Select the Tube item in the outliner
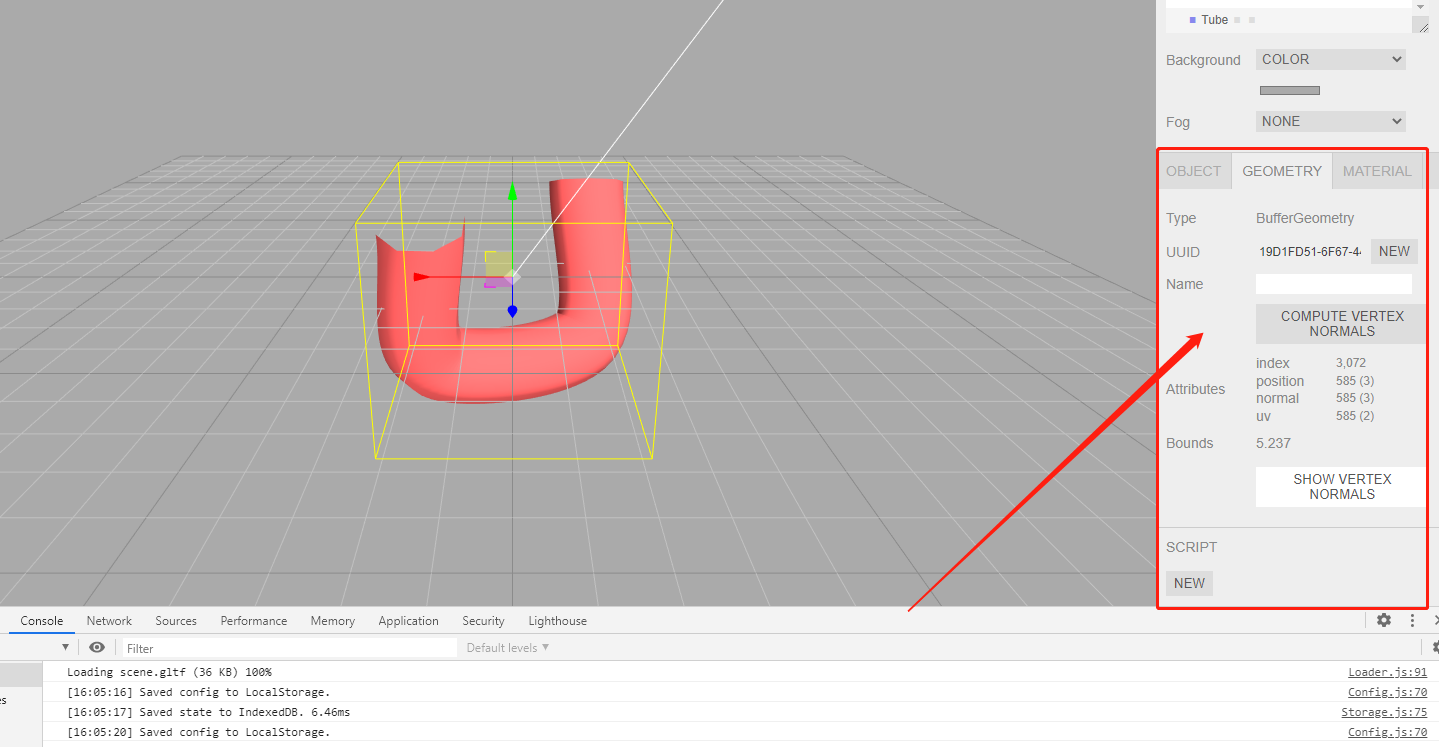This screenshot has width=1439, height=747. click(1214, 20)
